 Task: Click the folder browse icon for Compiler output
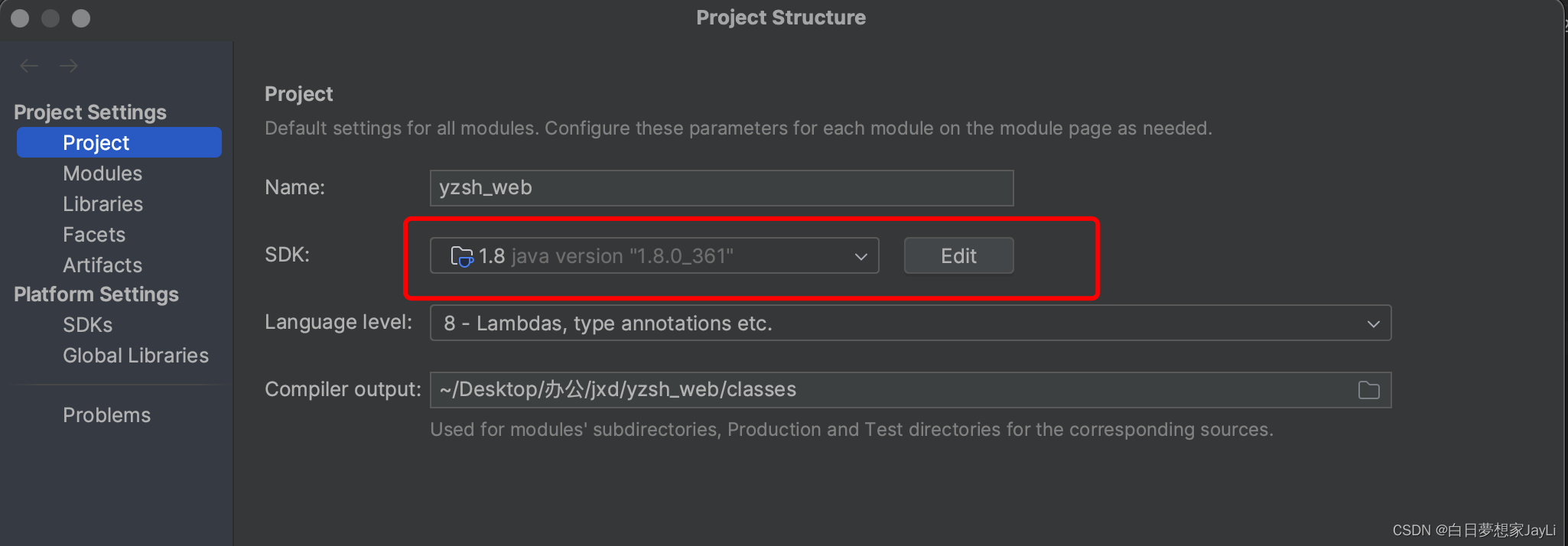(1368, 391)
